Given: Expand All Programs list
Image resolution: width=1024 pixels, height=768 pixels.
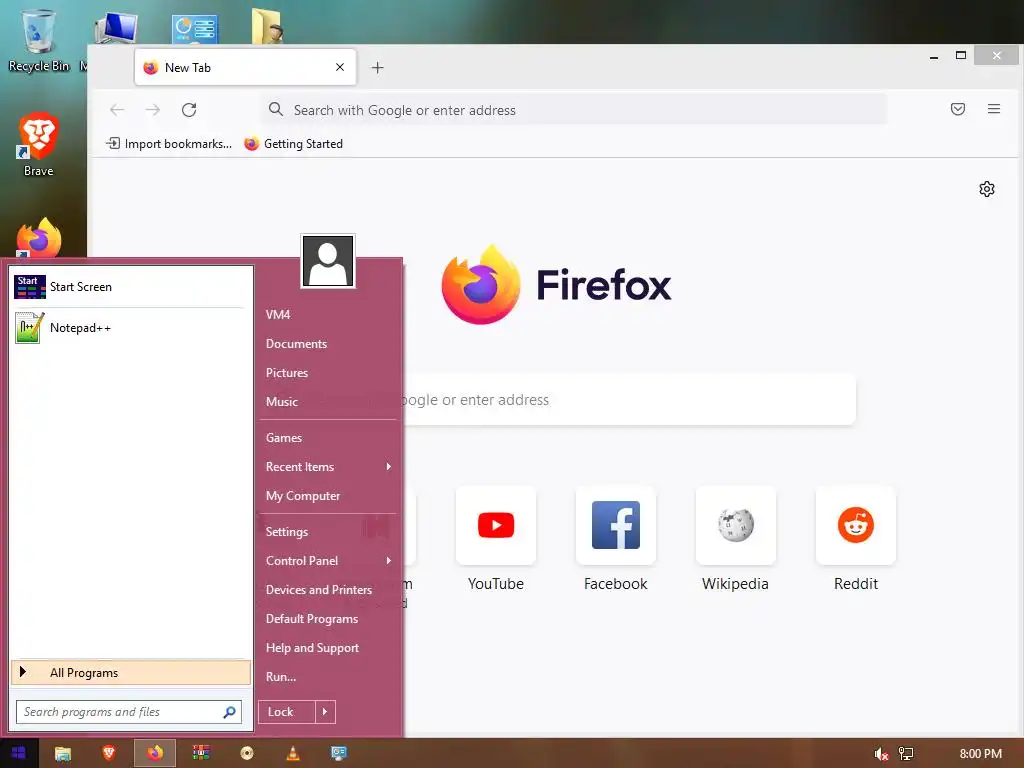Looking at the screenshot, I should pos(131,673).
